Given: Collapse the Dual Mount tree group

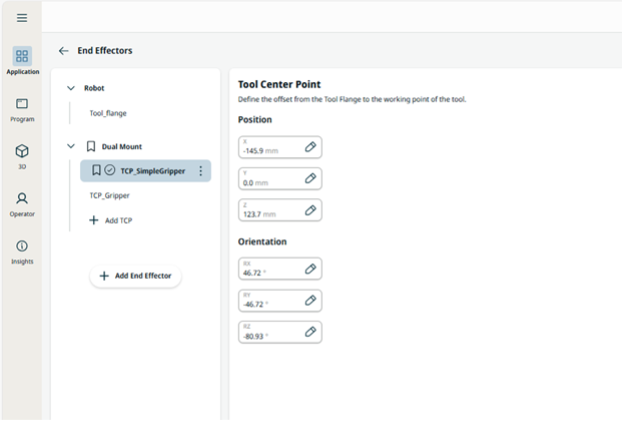Looking at the screenshot, I should pyautogui.click(x=70, y=146).
